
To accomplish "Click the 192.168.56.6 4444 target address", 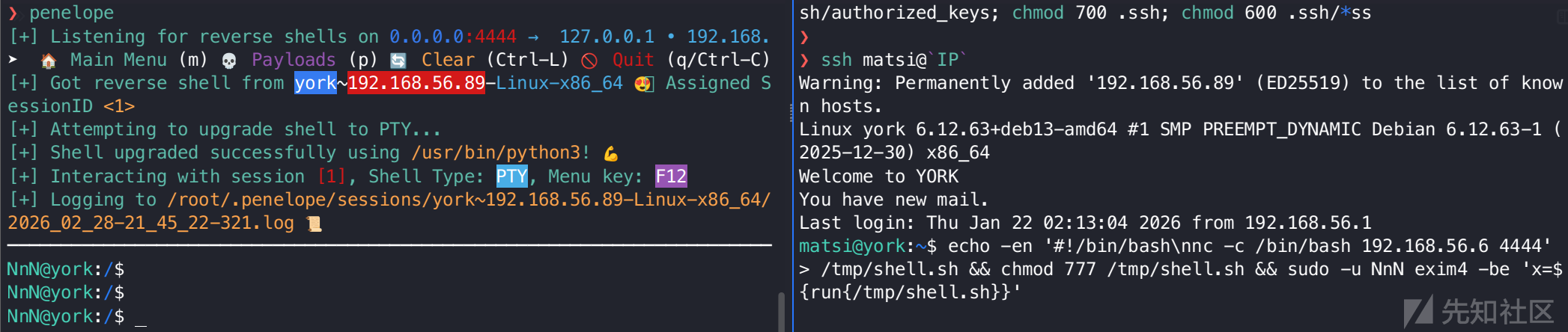I will (x=1451, y=246).
